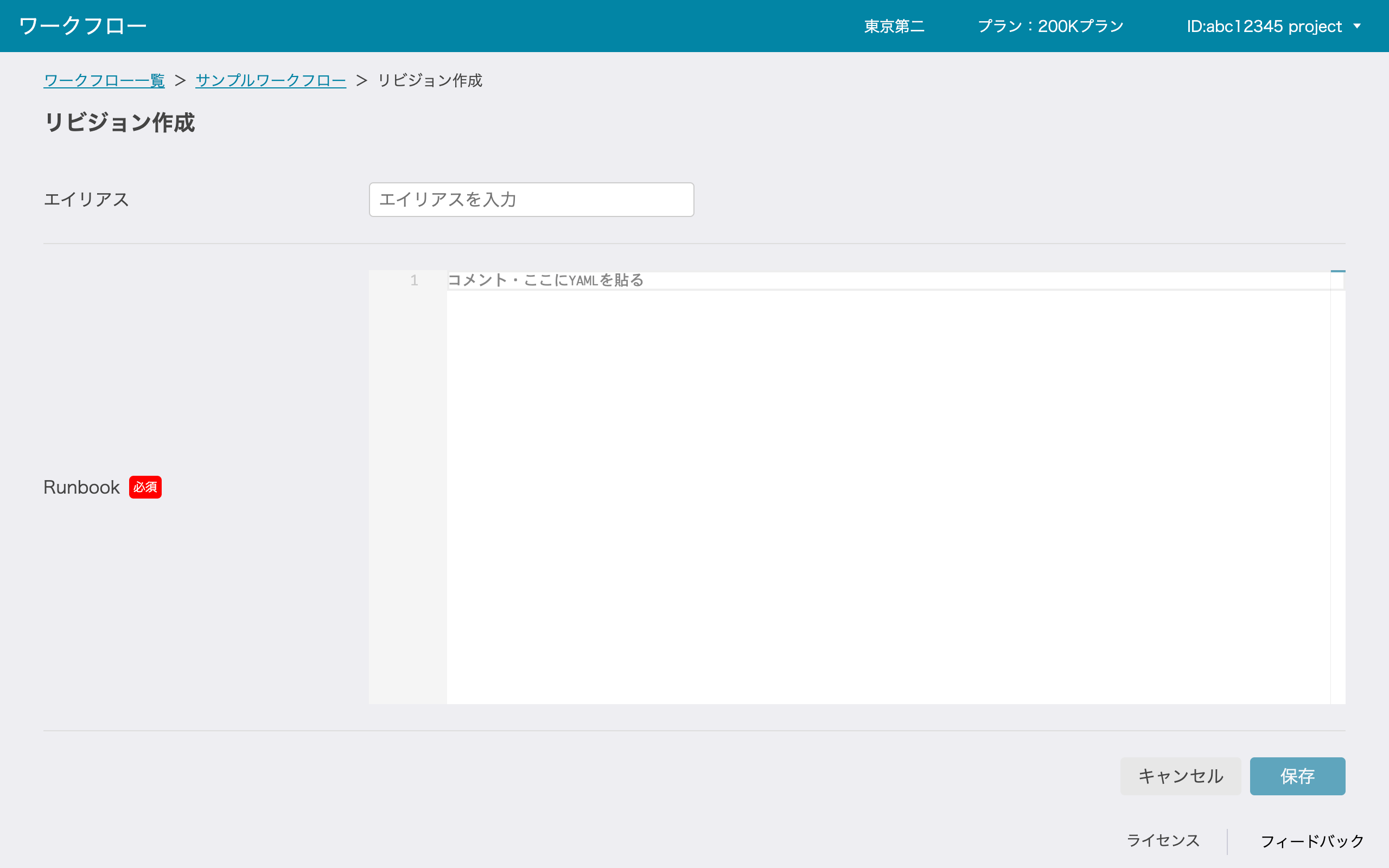Open the project ID dropdown arrow
This screenshot has width=1389, height=868.
(1358, 26)
